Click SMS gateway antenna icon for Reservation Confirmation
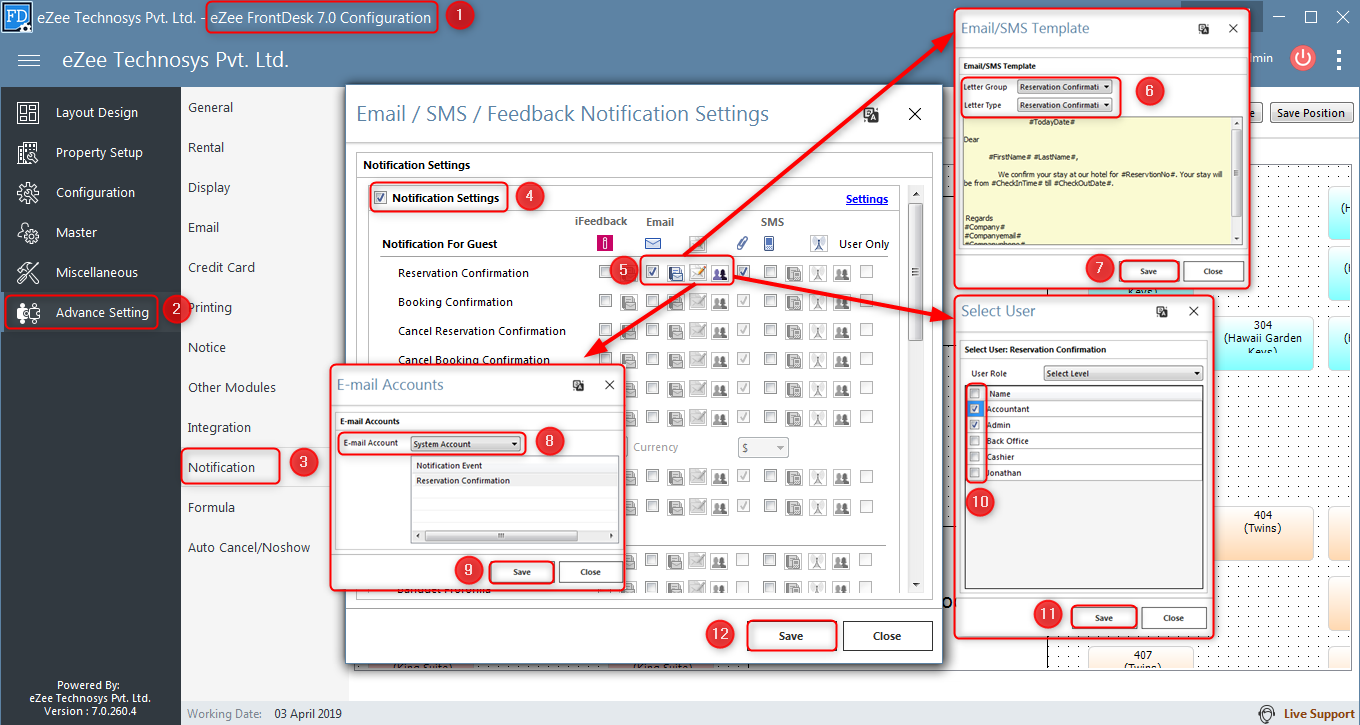 pos(818,273)
